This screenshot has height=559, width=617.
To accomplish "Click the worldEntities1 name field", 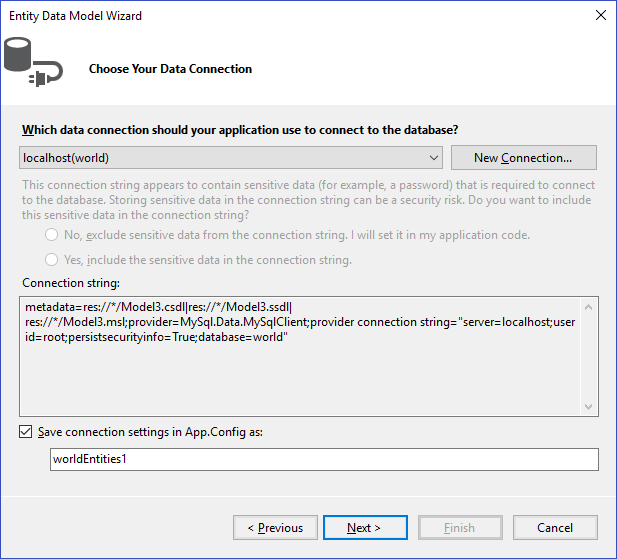I will [x=323, y=459].
